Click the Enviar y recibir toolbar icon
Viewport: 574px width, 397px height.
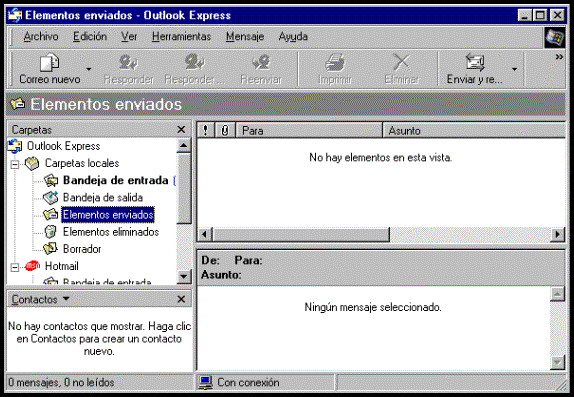pyautogui.click(x=475, y=62)
